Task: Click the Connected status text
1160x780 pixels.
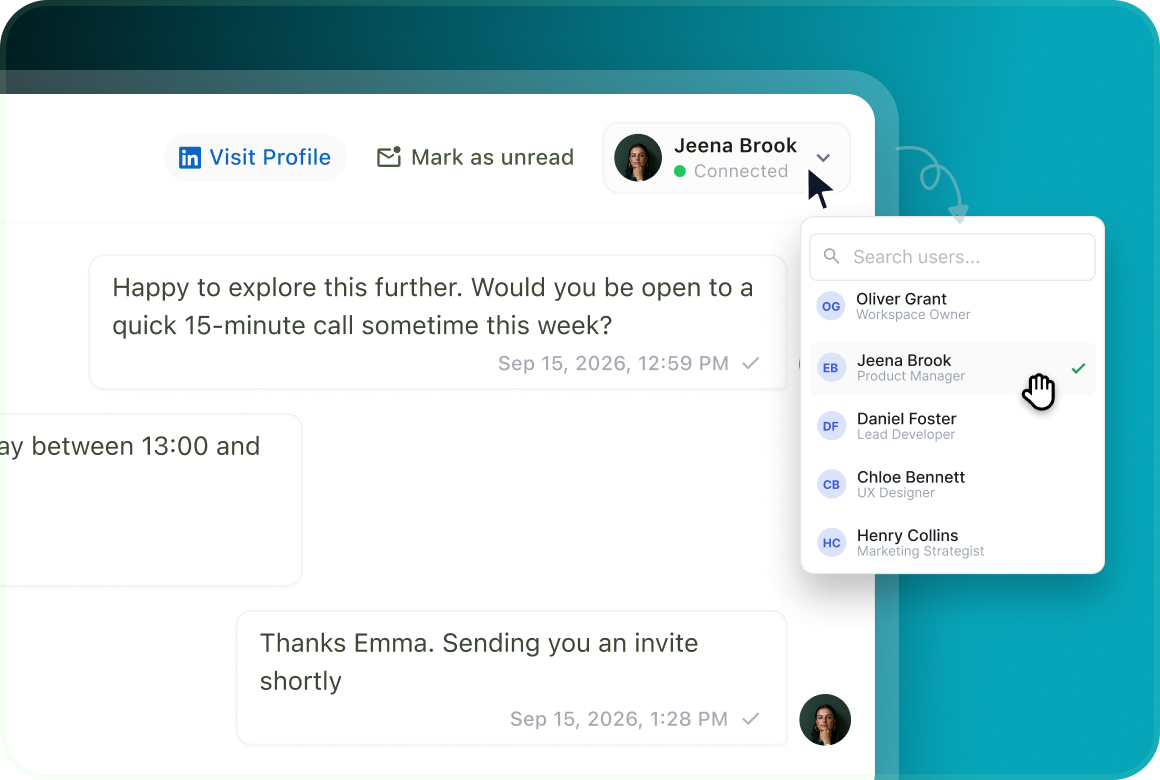Action: 741,171
